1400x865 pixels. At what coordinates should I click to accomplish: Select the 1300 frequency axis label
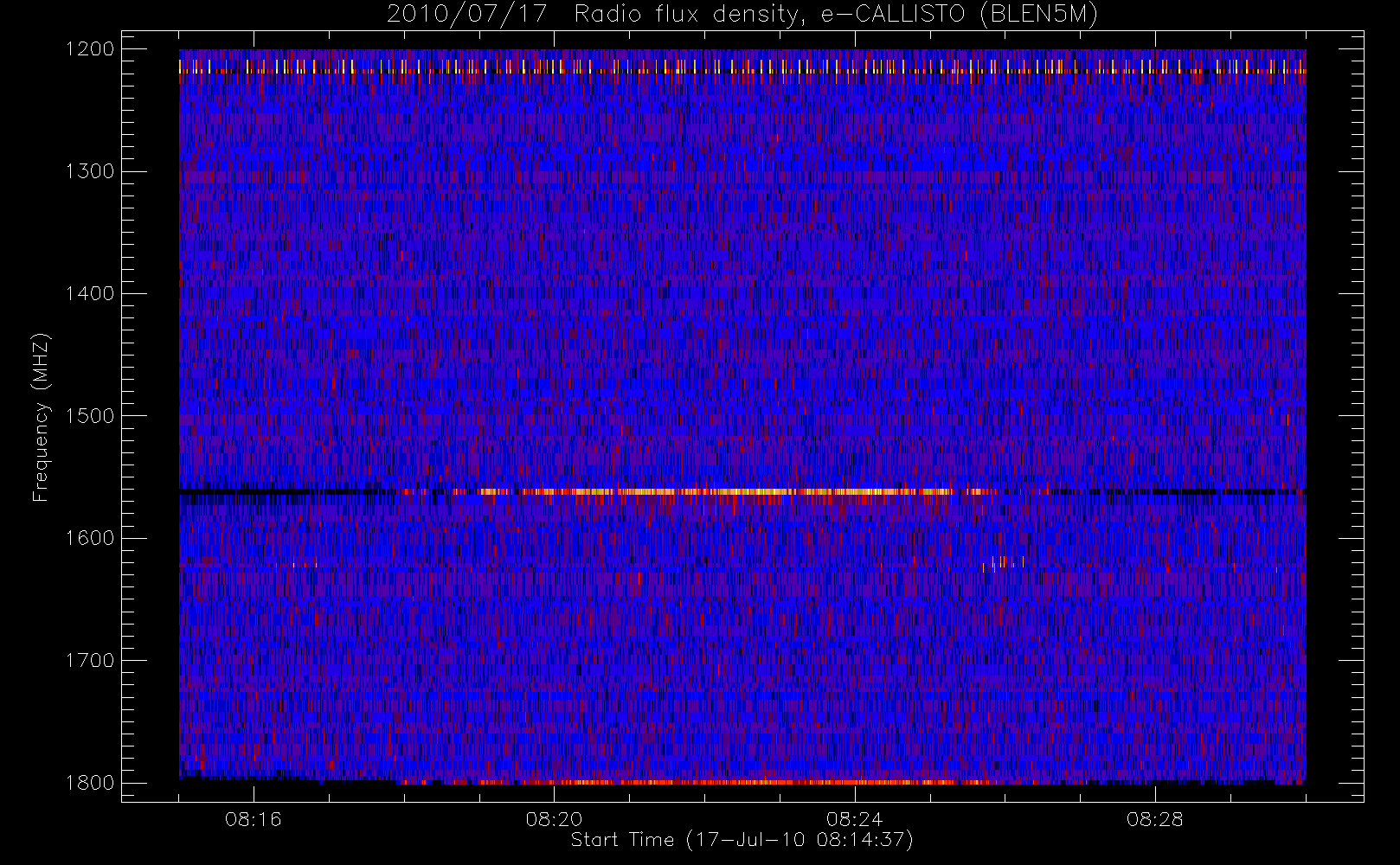90,171
